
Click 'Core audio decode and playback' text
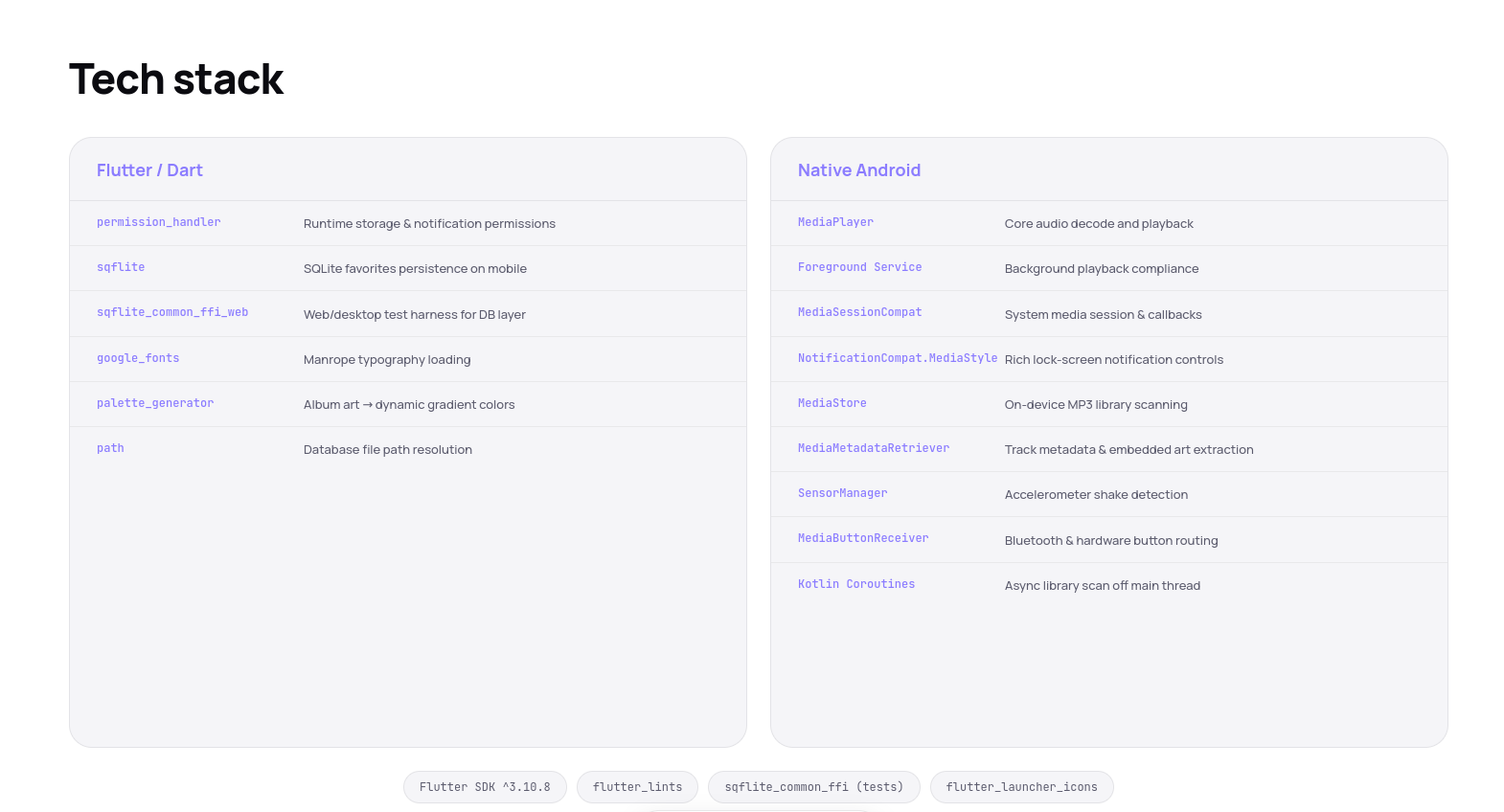click(1099, 224)
